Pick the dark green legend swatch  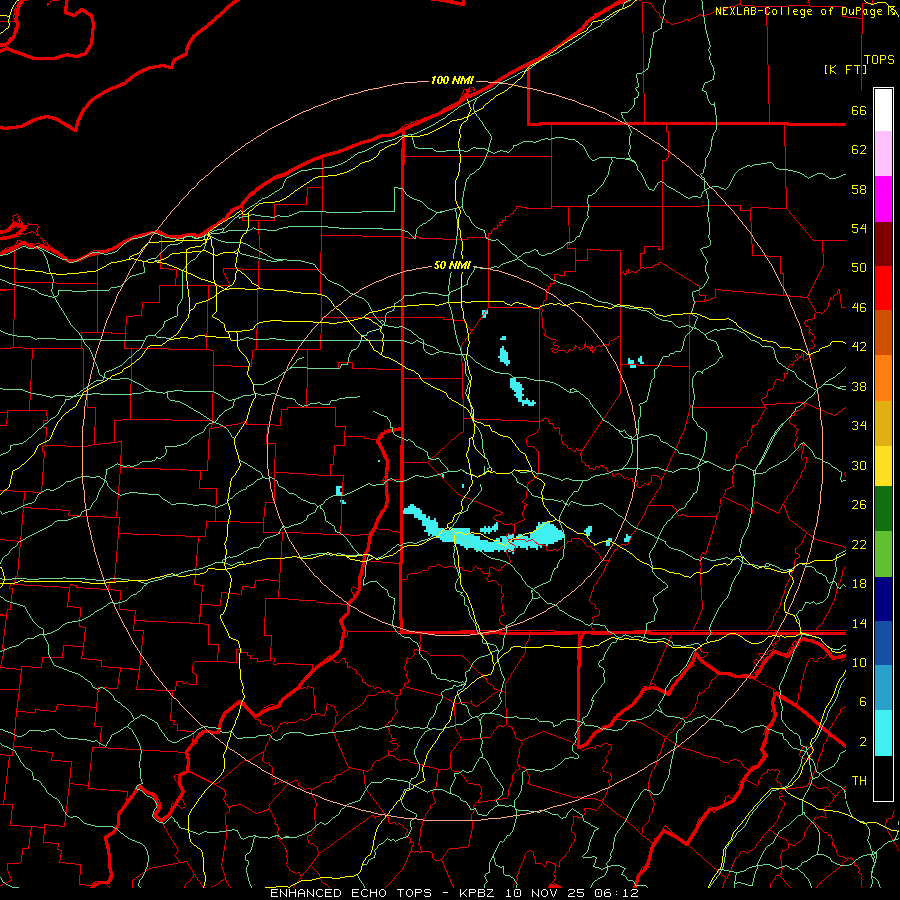tap(883, 509)
